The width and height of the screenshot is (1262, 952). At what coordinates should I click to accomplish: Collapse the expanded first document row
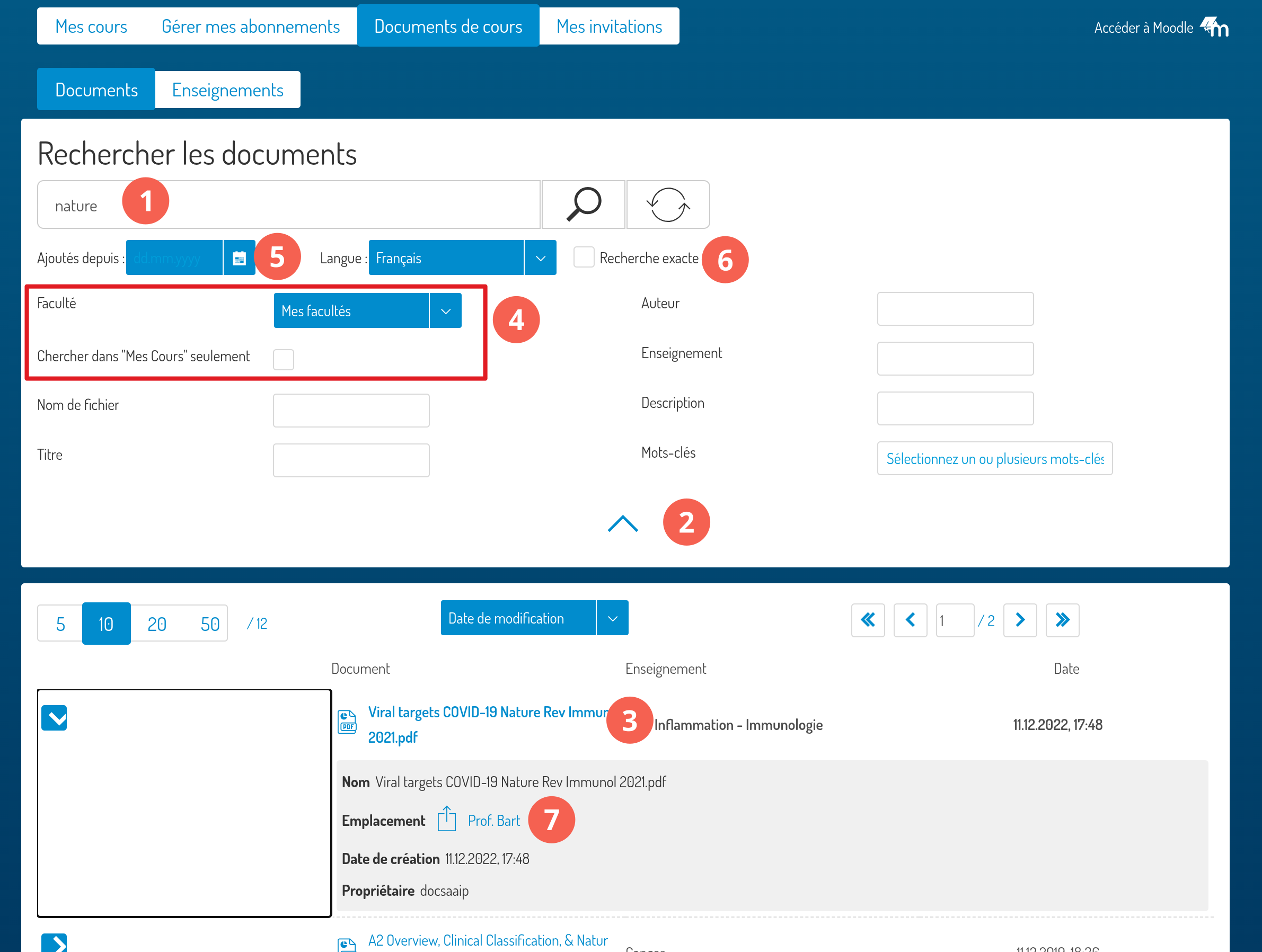pos(54,717)
